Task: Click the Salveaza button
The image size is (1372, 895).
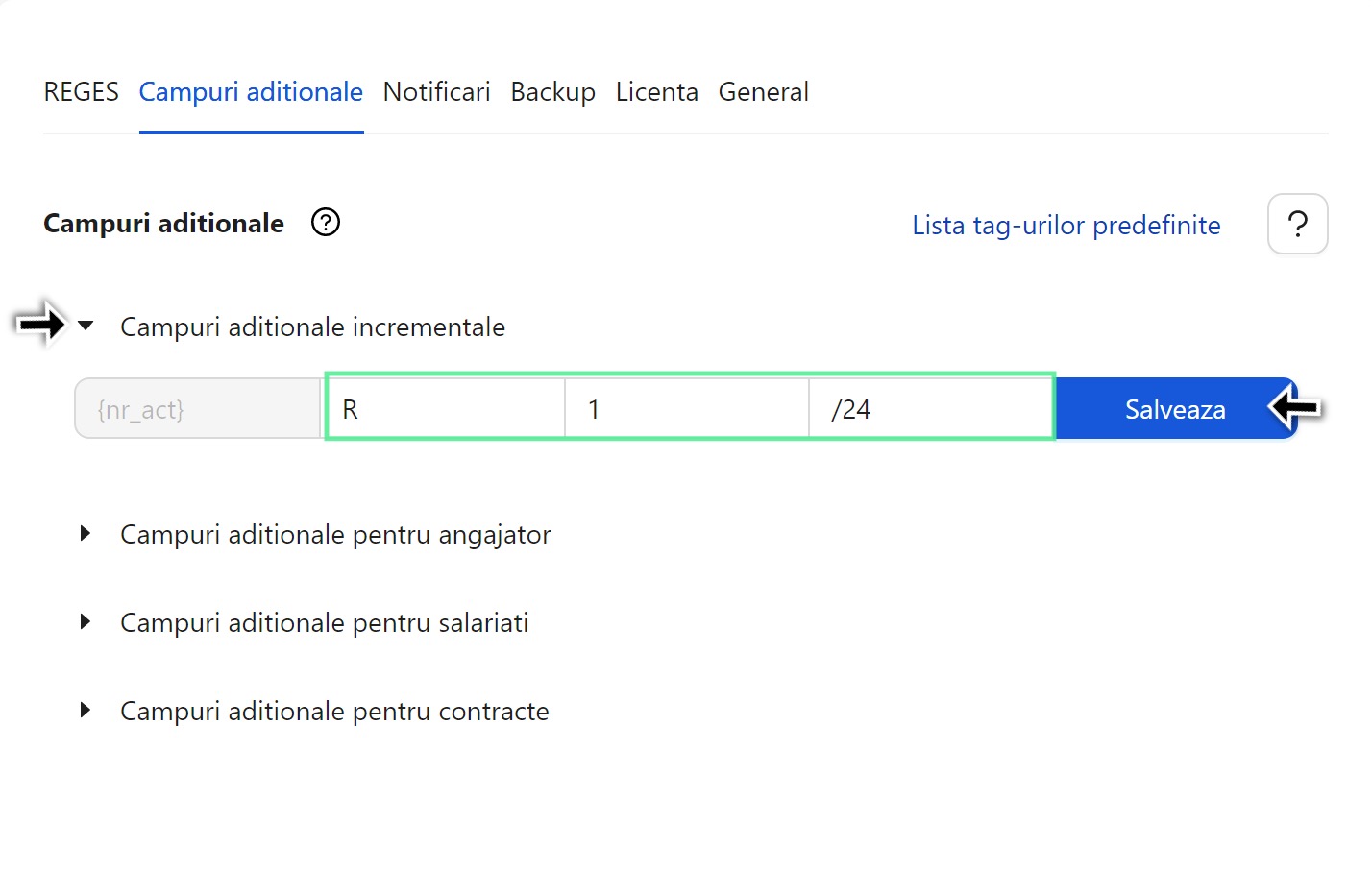Action: coord(1174,408)
